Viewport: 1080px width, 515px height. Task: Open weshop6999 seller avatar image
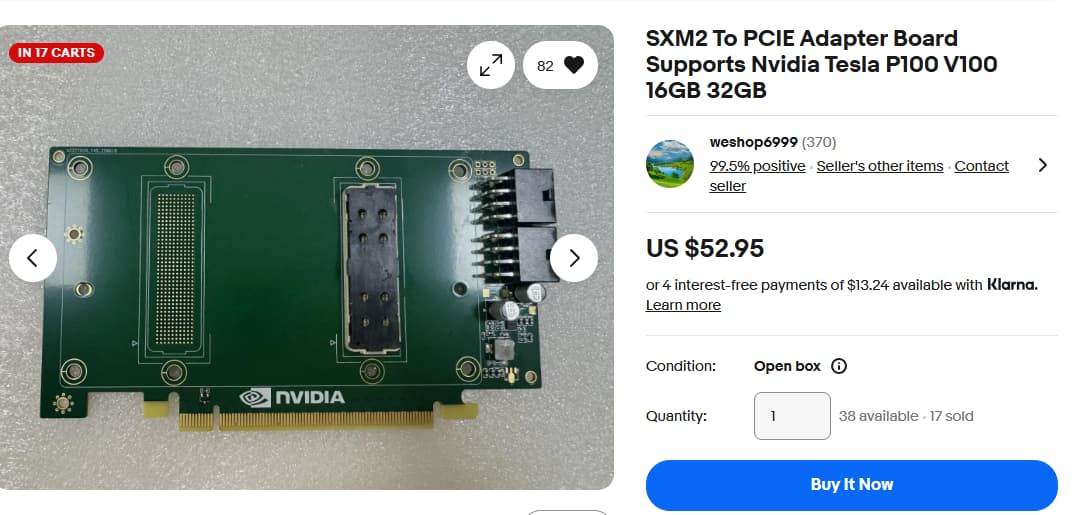[x=669, y=164]
